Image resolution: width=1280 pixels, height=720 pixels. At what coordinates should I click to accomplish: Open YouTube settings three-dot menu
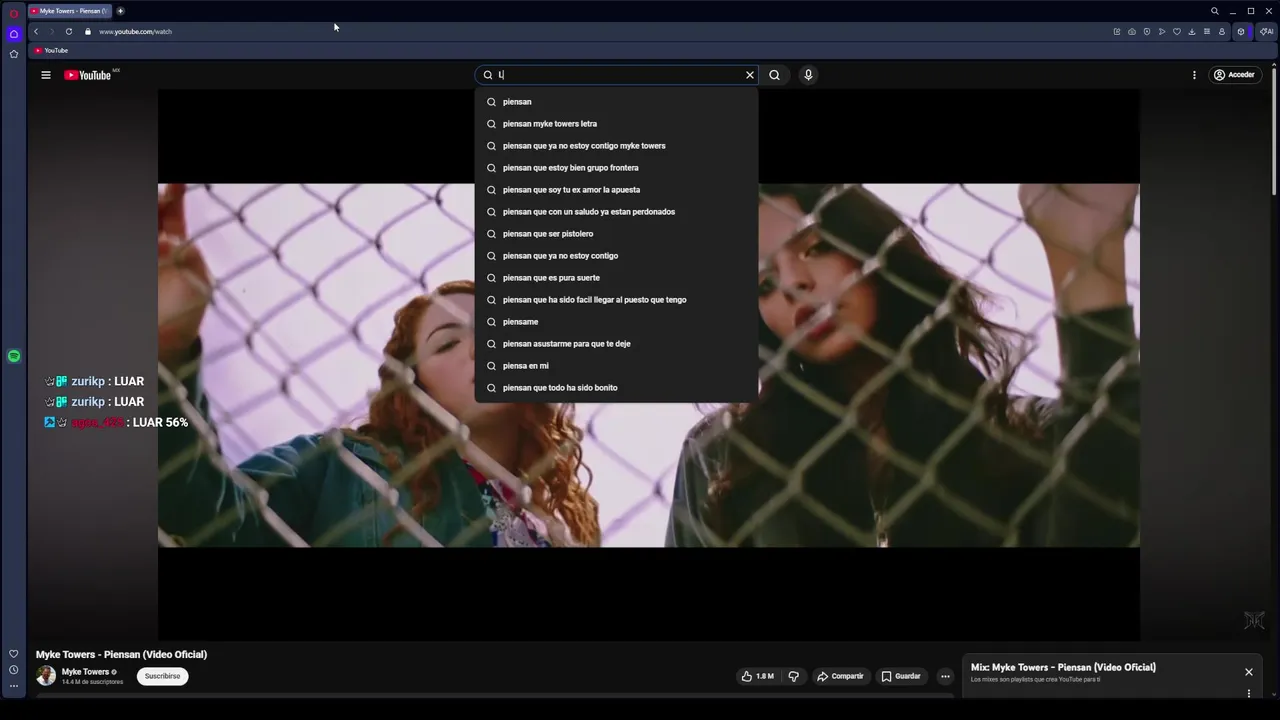click(x=1194, y=75)
